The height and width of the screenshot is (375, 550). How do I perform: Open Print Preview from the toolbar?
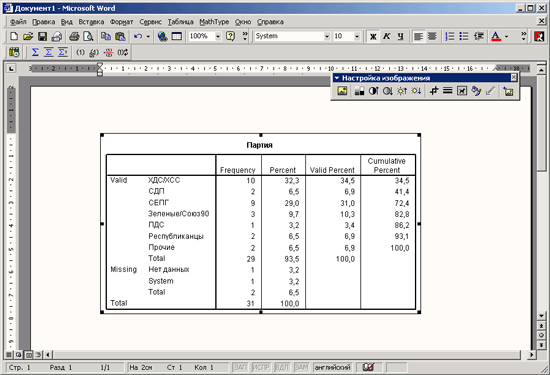pos(88,36)
